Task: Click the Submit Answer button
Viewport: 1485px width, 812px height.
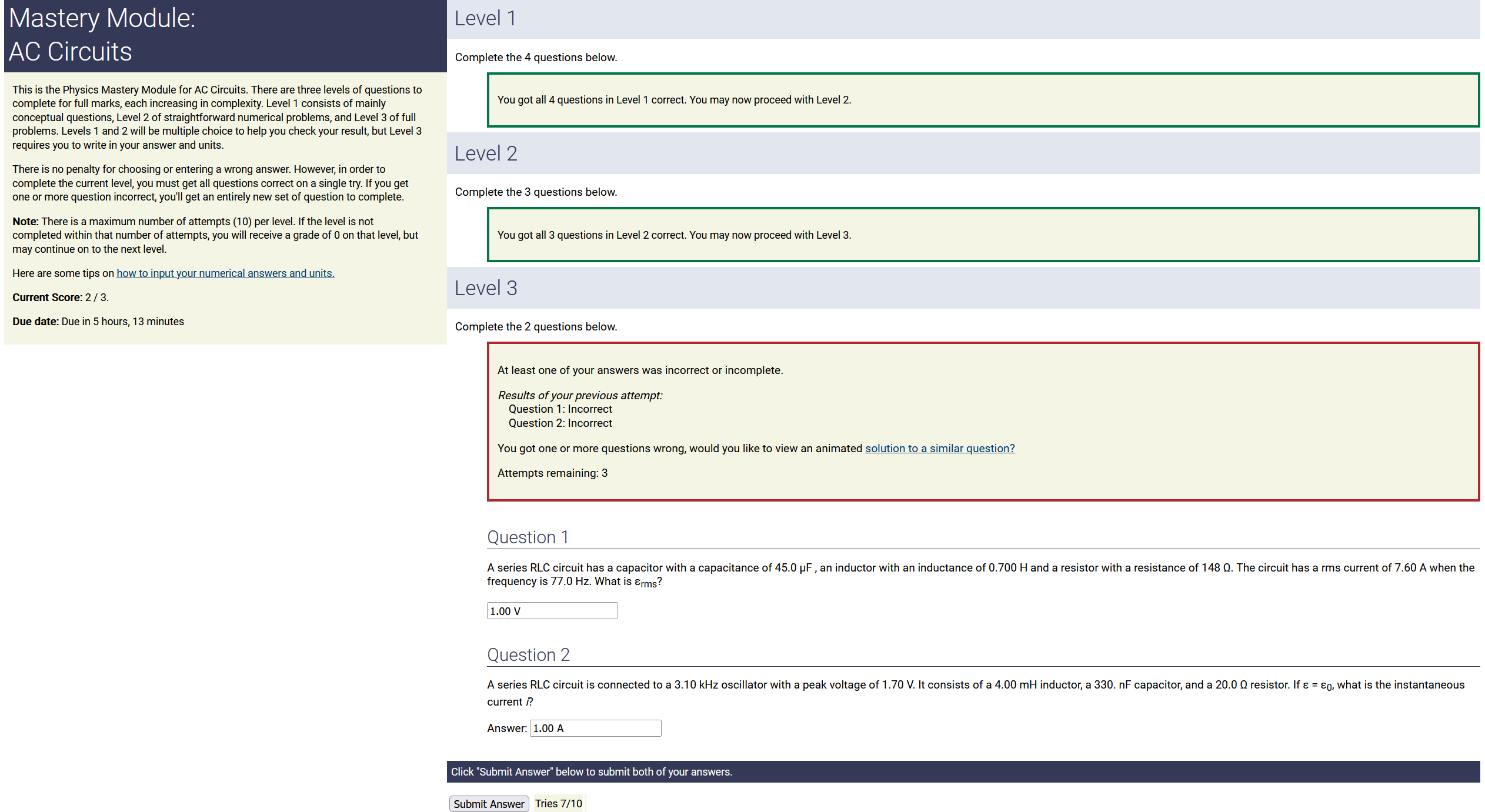Action: point(488,803)
